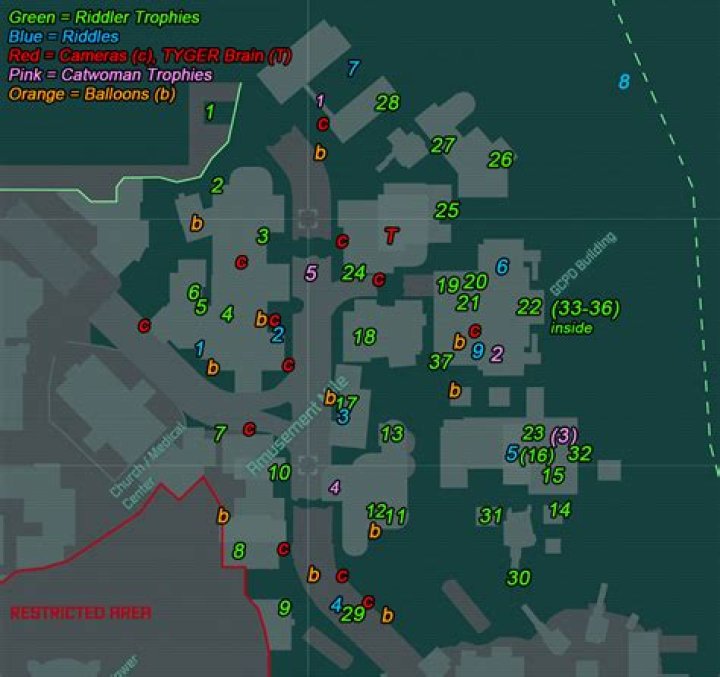Click green Riddler Trophy marker 26

tap(501, 160)
